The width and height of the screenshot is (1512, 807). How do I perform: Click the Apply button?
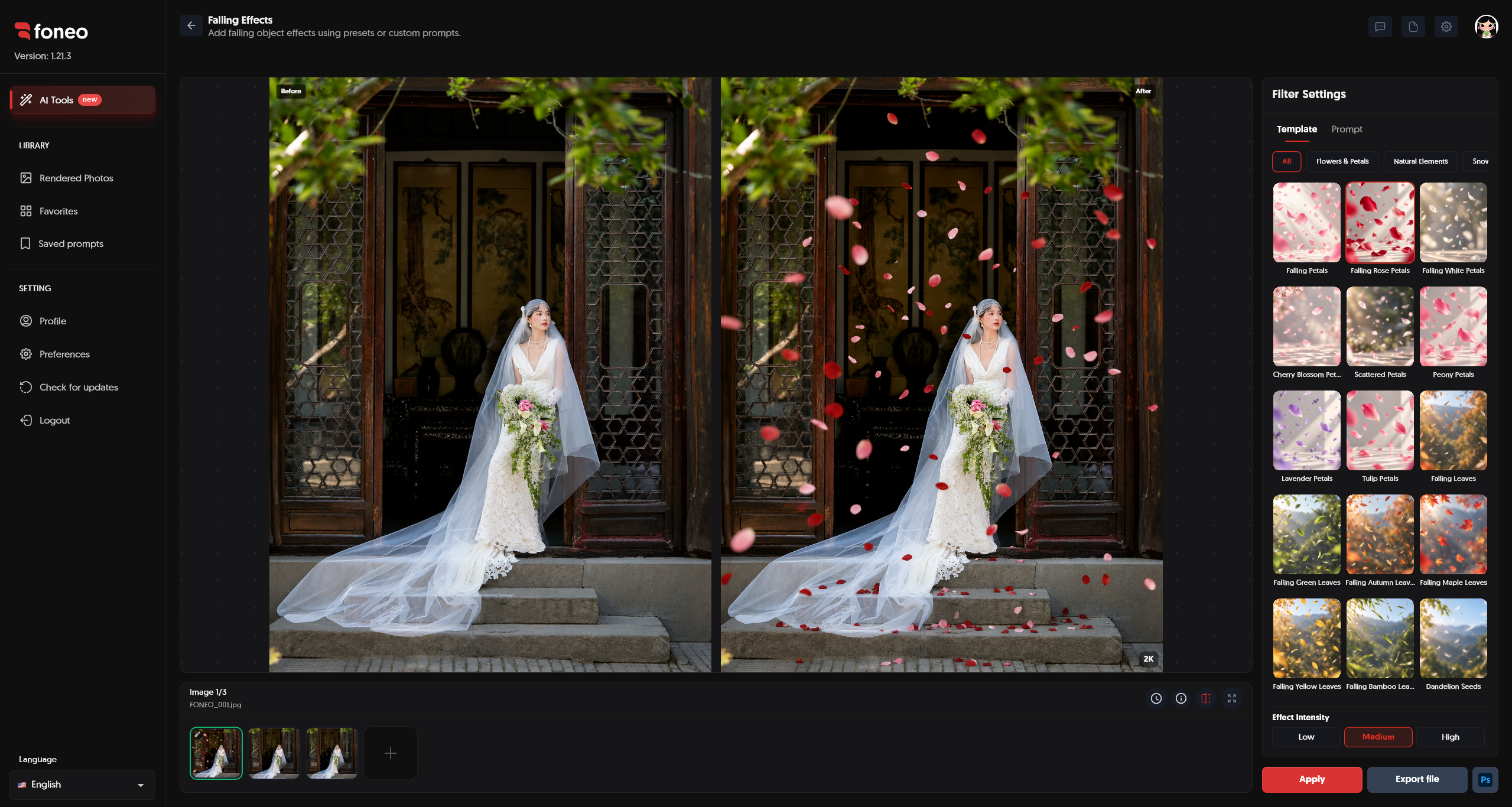click(x=1312, y=780)
